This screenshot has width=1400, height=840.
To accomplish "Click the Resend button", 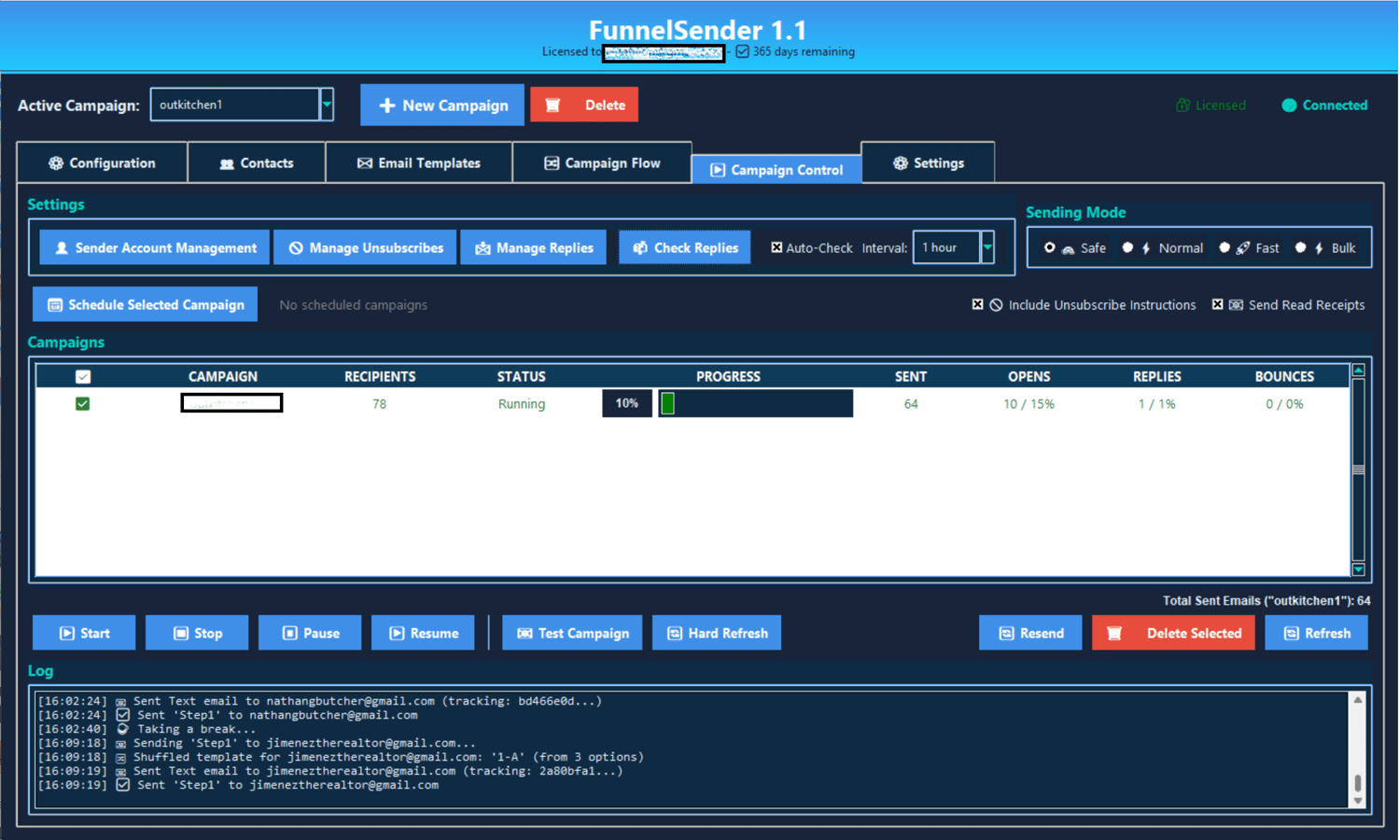I will click(1030, 633).
